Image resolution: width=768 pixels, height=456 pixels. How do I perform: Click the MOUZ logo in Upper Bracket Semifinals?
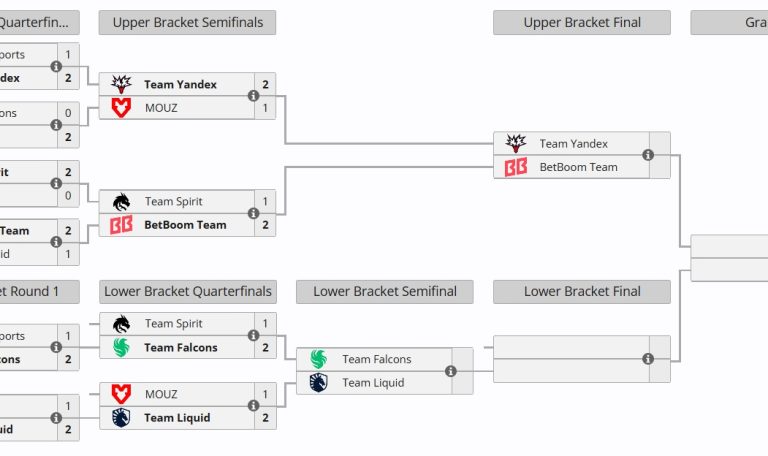[121, 108]
